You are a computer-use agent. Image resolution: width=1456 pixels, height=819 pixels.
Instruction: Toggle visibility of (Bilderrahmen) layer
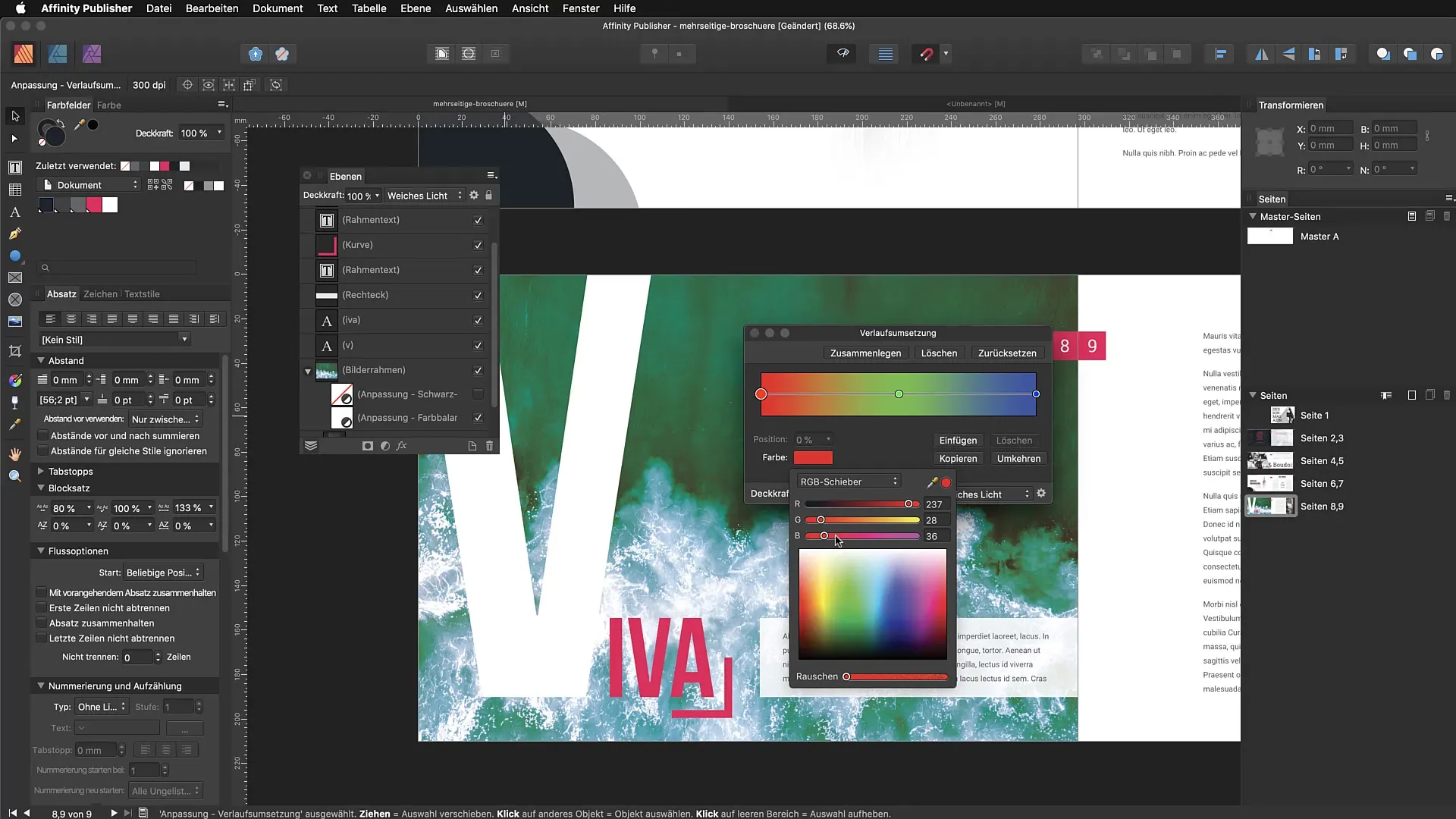[x=478, y=371]
